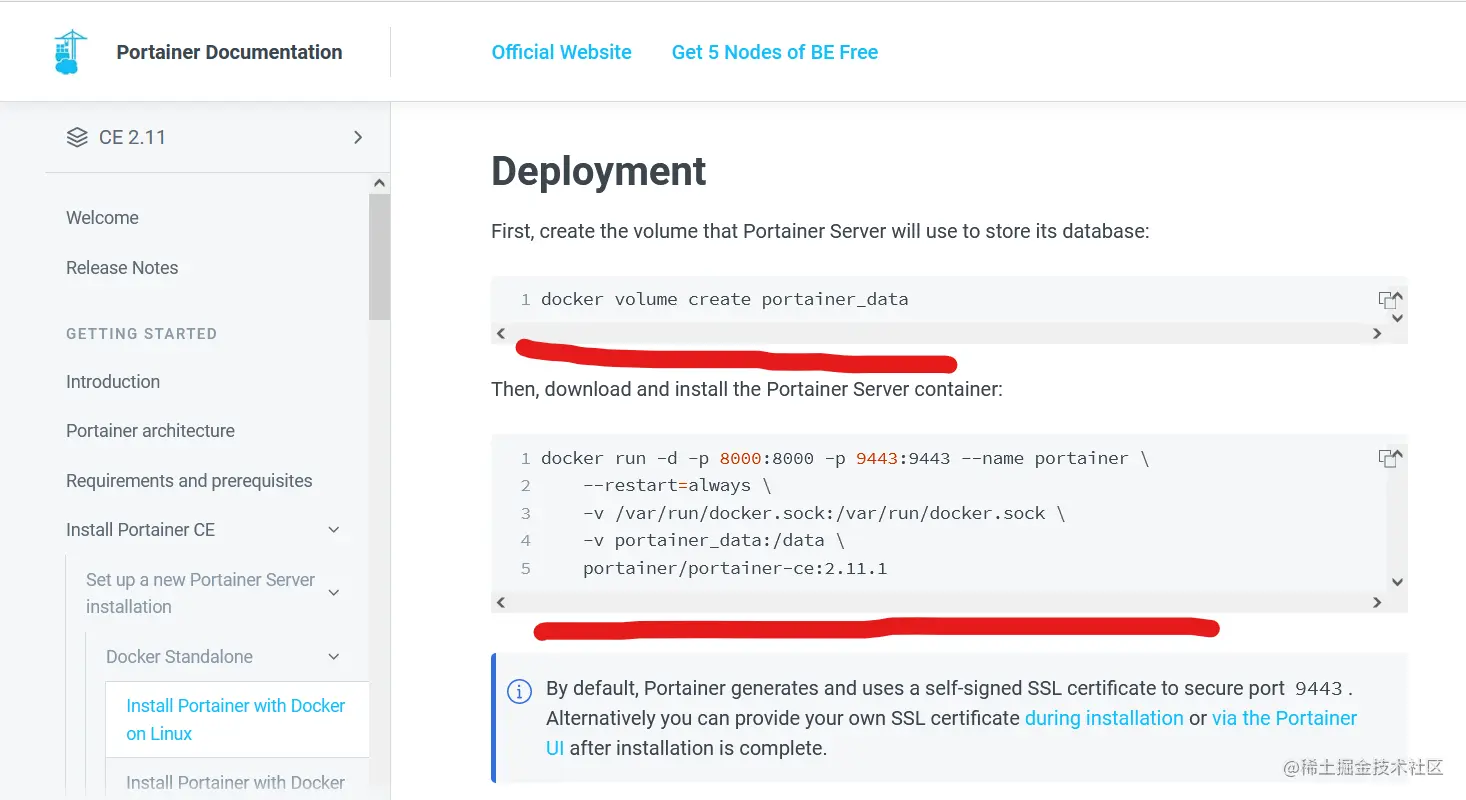The height and width of the screenshot is (800, 1466).
Task: Click the sidebar scrollbar thumb
Action: tap(379, 256)
